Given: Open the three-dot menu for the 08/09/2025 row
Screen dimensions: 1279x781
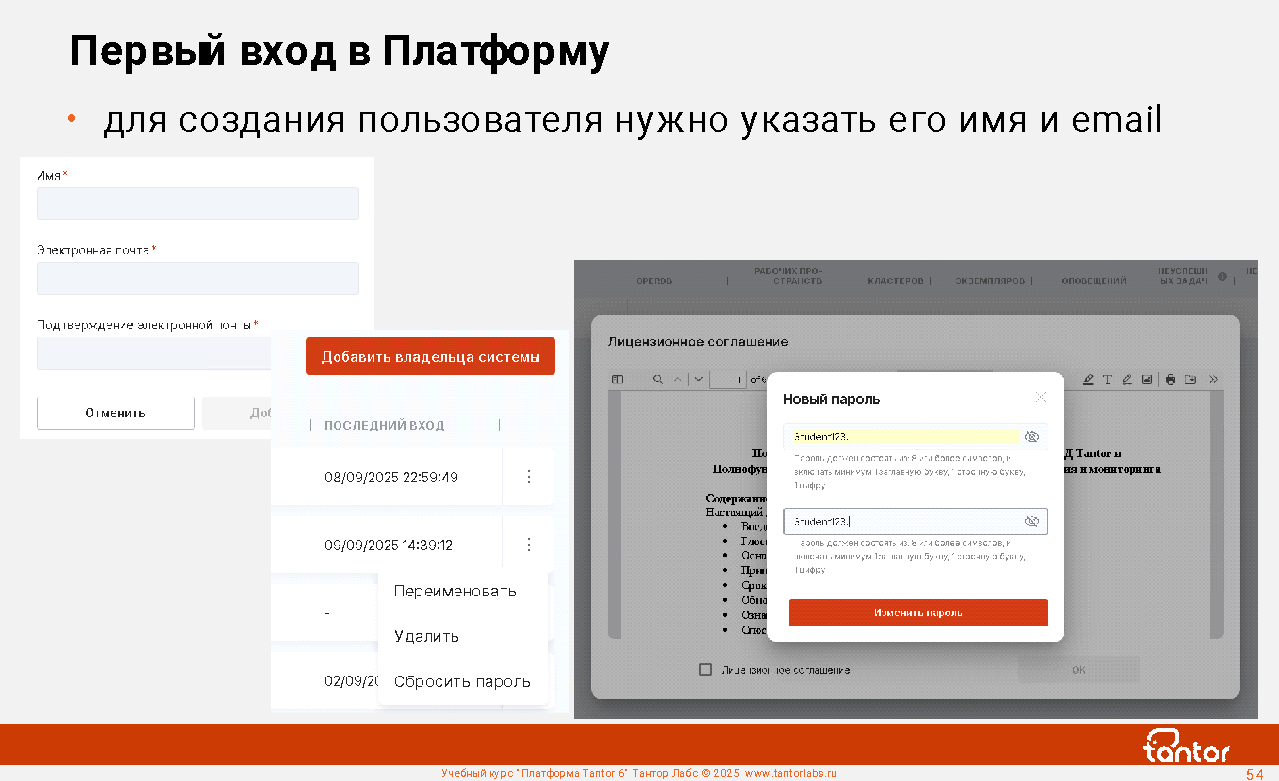Looking at the screenshot, I should pyautogui.click(x=529, y=477).
